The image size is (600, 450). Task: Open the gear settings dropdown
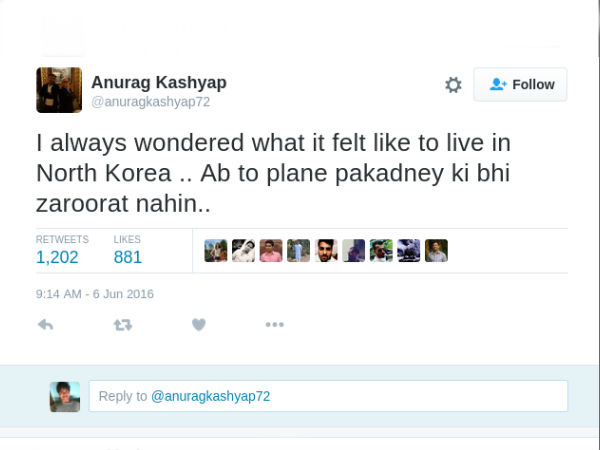[453, 85]
